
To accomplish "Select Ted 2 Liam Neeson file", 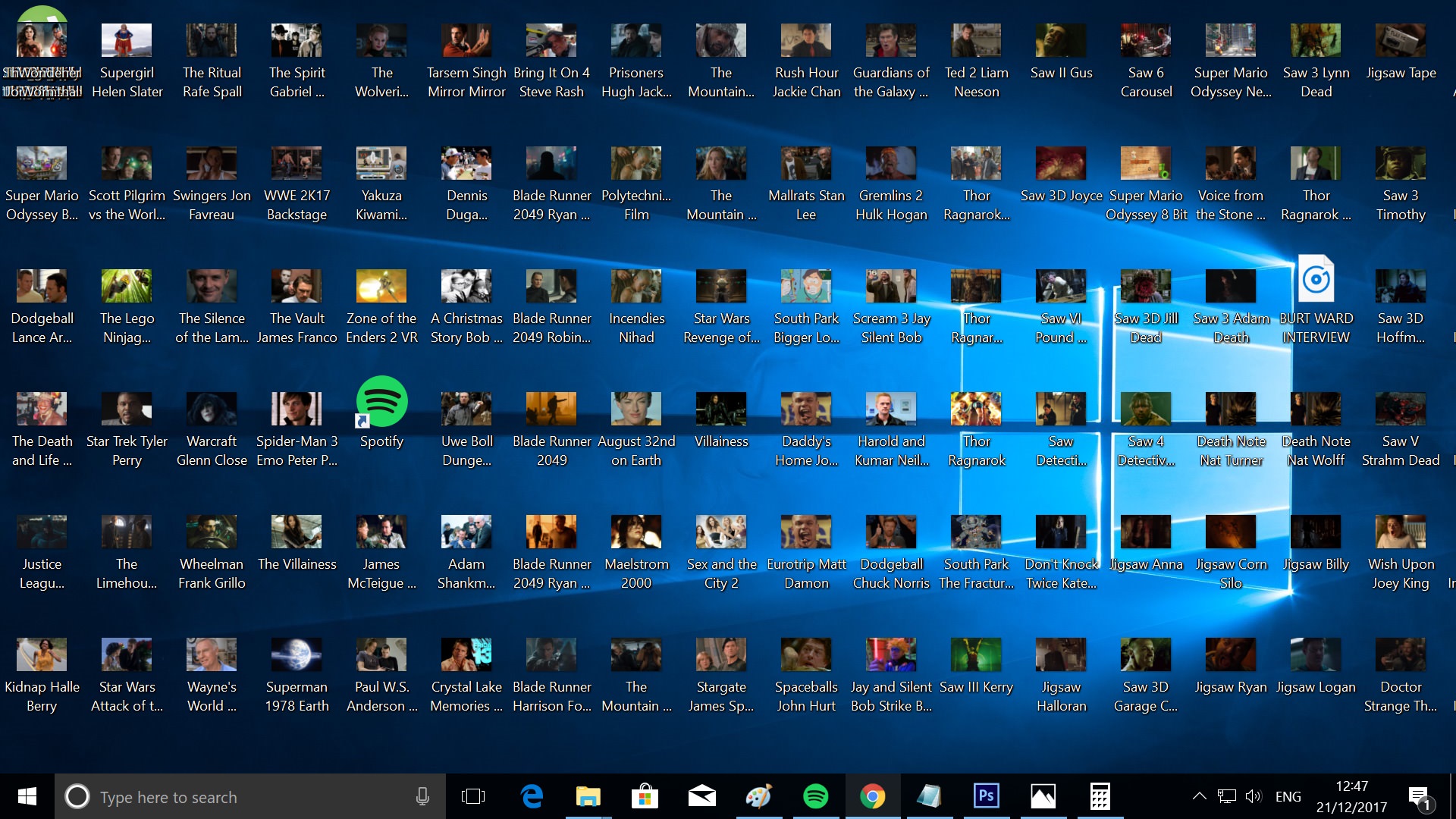I will point(976,62).
